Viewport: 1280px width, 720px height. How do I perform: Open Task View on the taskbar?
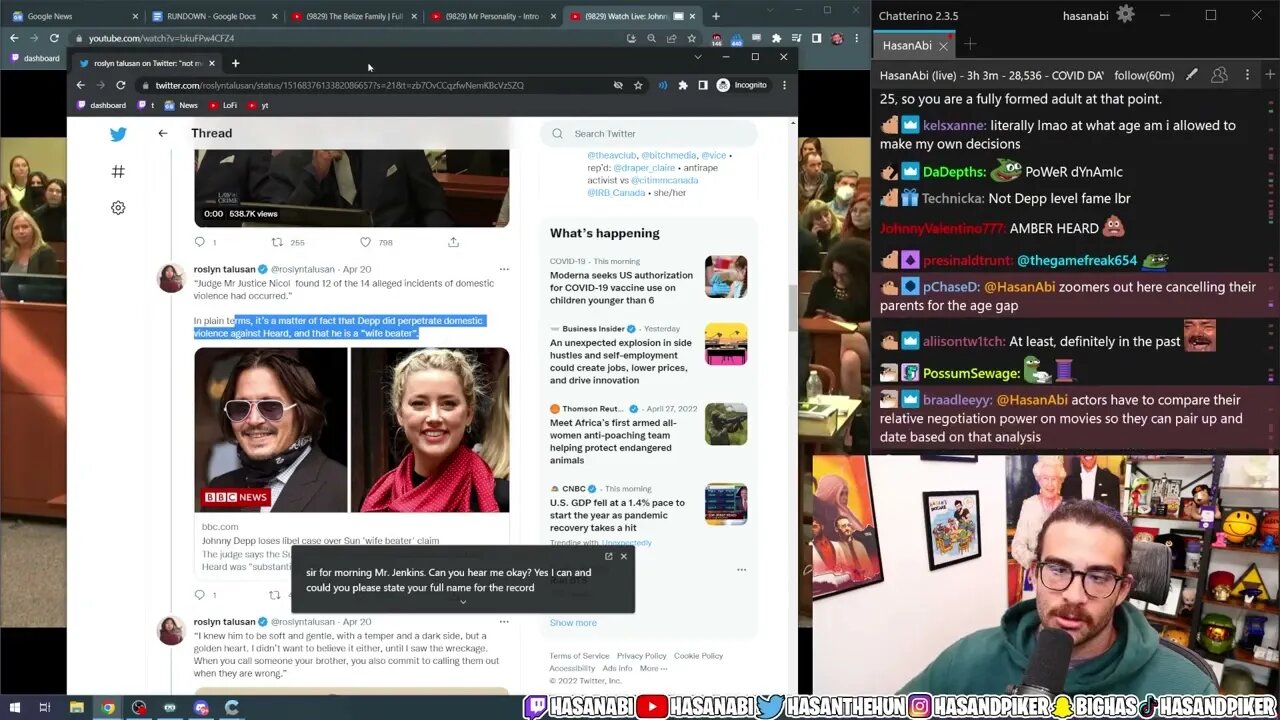click(x=45, y=708)
